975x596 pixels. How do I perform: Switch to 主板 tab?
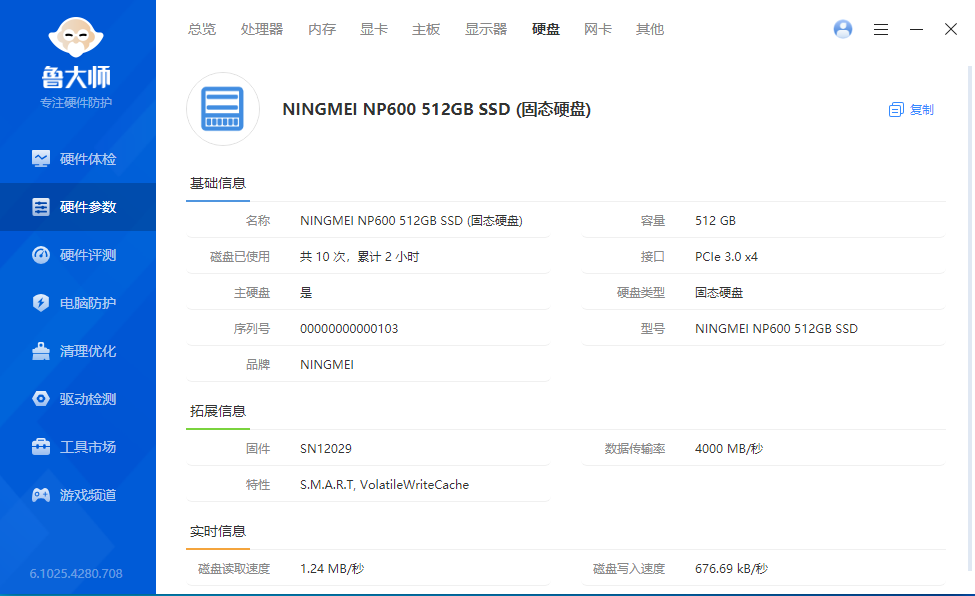pyautogui.click(x=426, y=29)
